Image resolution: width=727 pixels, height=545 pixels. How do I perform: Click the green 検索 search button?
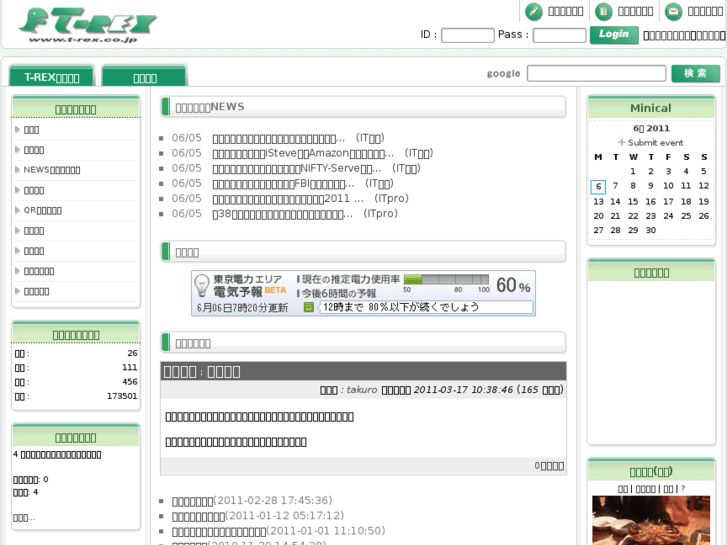[x=695, y=73]
